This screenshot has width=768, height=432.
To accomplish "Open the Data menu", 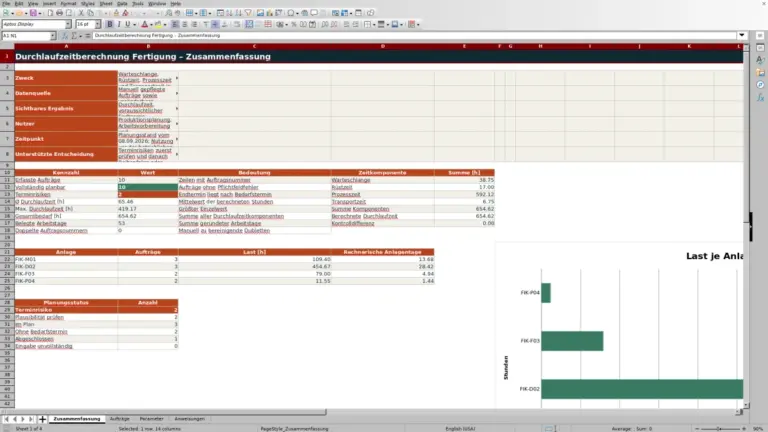I will (x=122, y=3).
